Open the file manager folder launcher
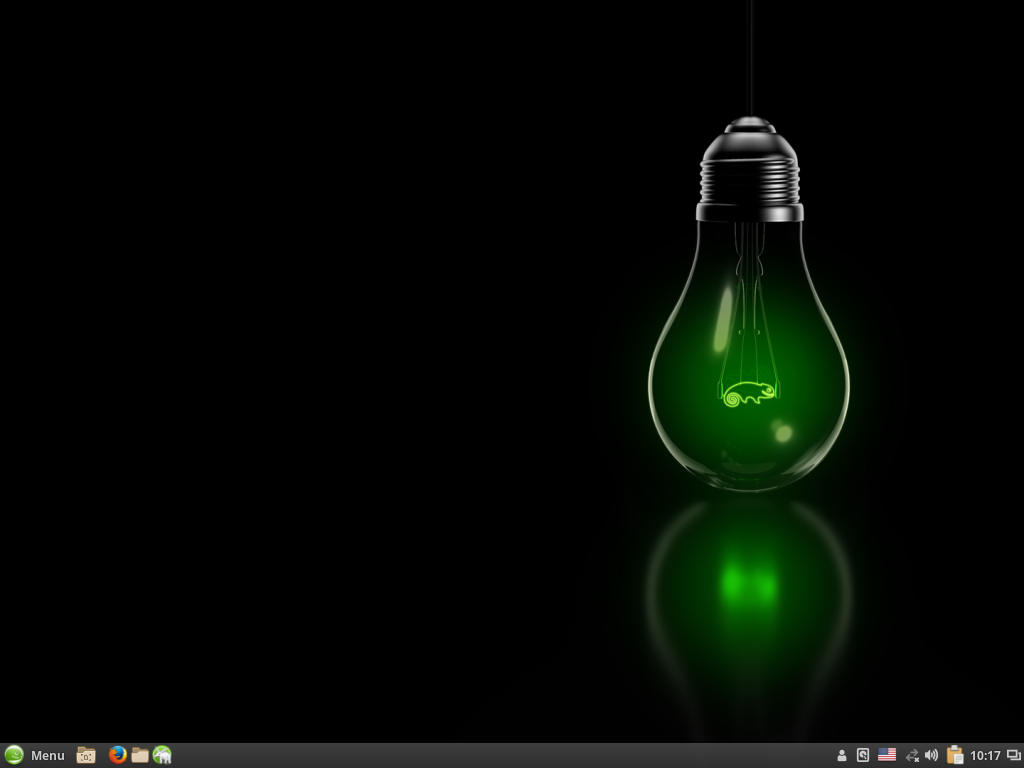This screenshot has width=1024, height=768. (x=140, y=755)
